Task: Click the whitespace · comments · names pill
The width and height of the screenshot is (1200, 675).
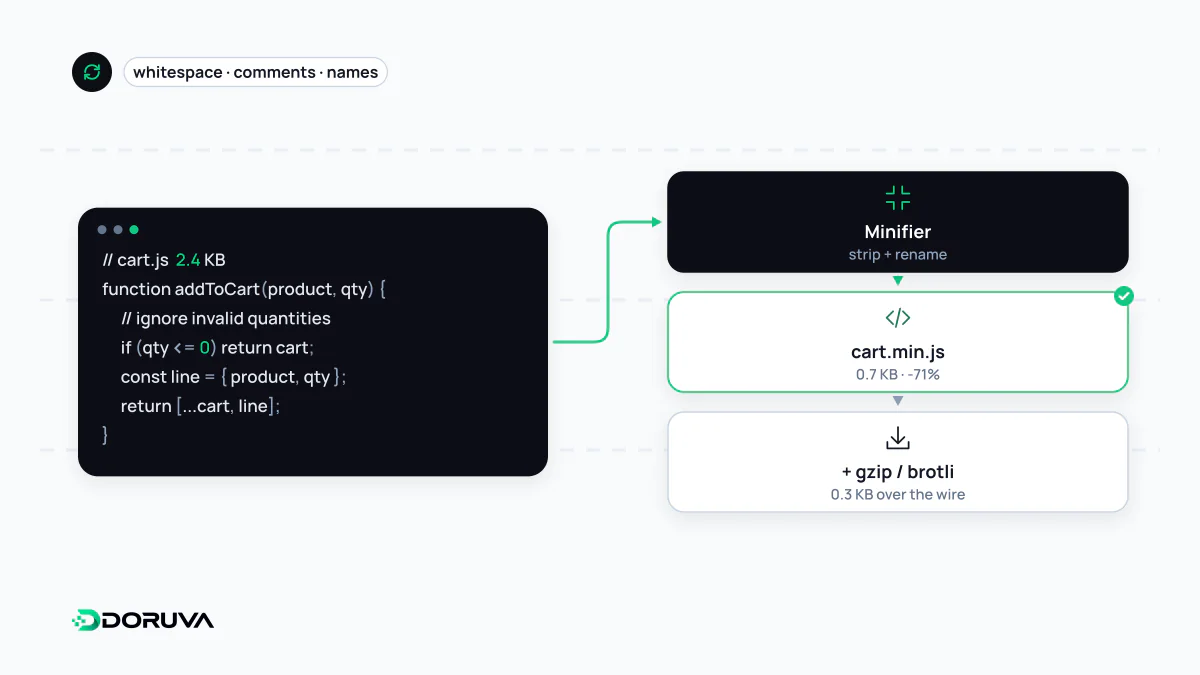Action: click(x=255, y=72)
